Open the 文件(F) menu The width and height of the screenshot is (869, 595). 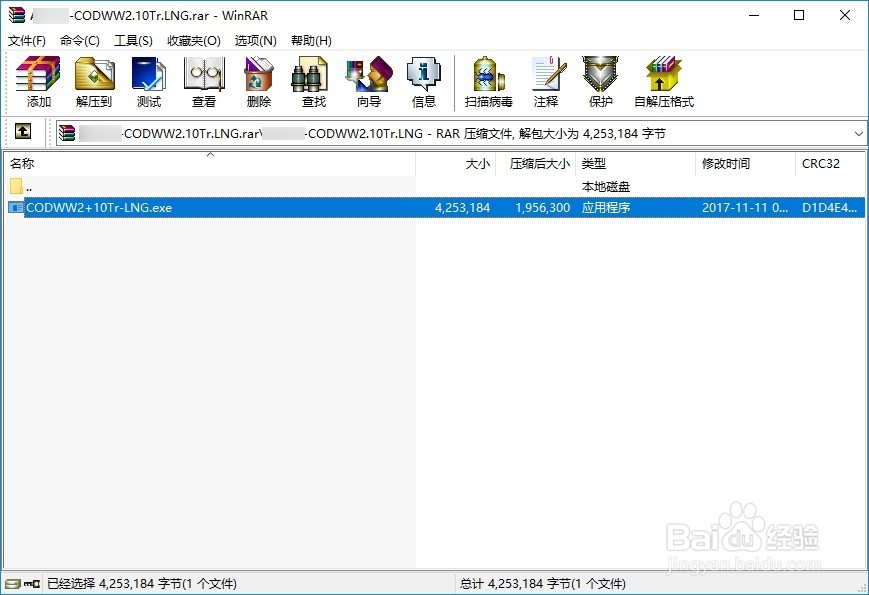(27, 41)
